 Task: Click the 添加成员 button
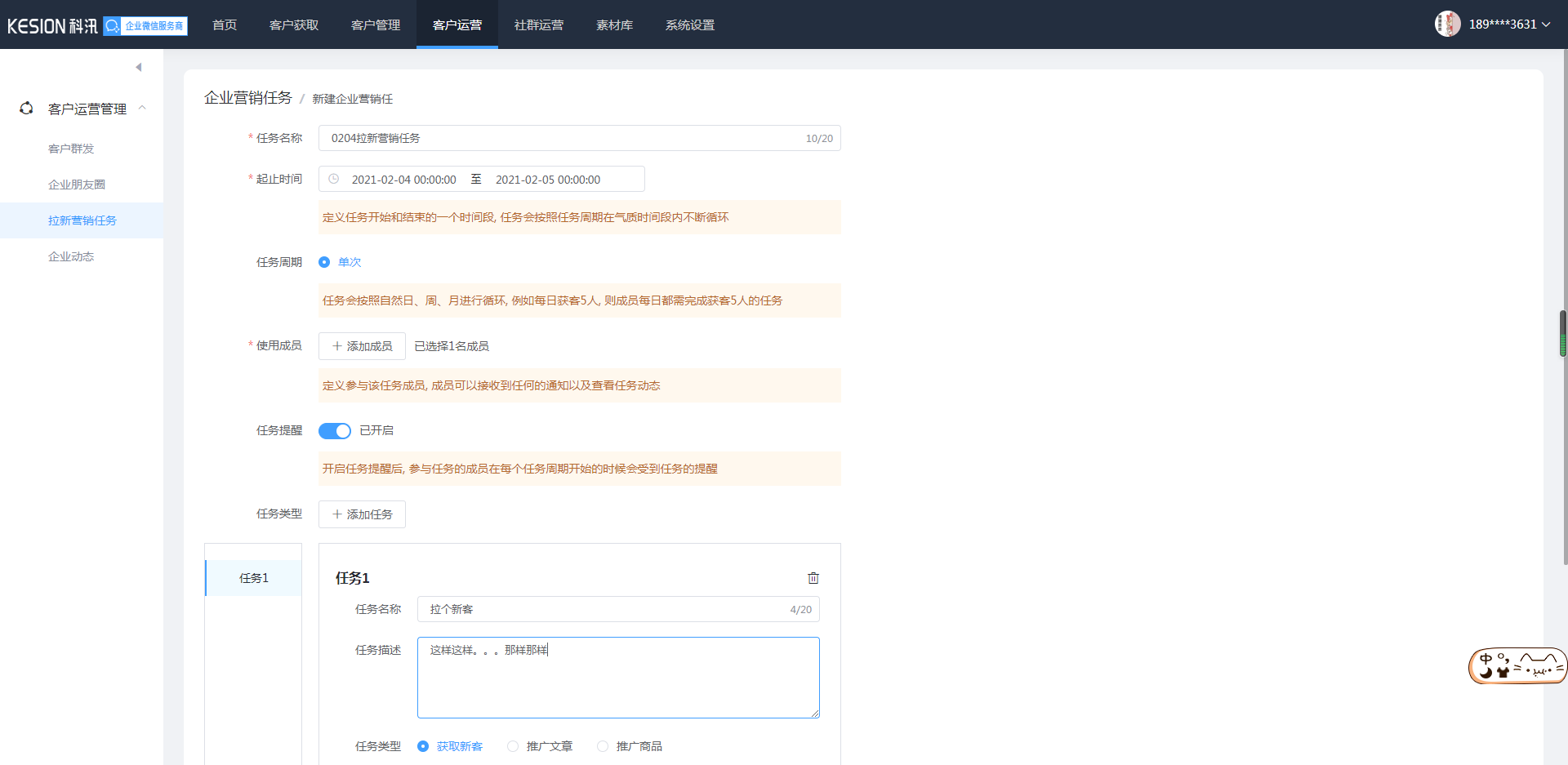tap(362, 346)
